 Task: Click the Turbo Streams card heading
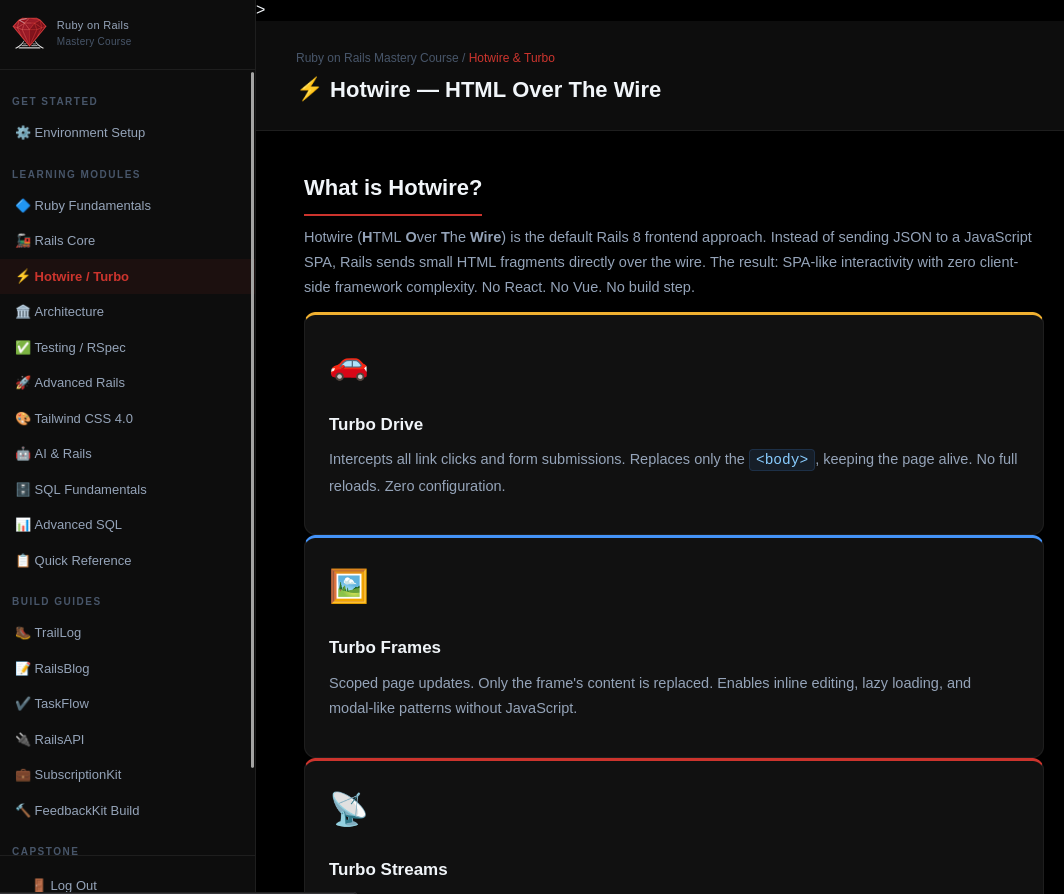click(x=388, y=870)
